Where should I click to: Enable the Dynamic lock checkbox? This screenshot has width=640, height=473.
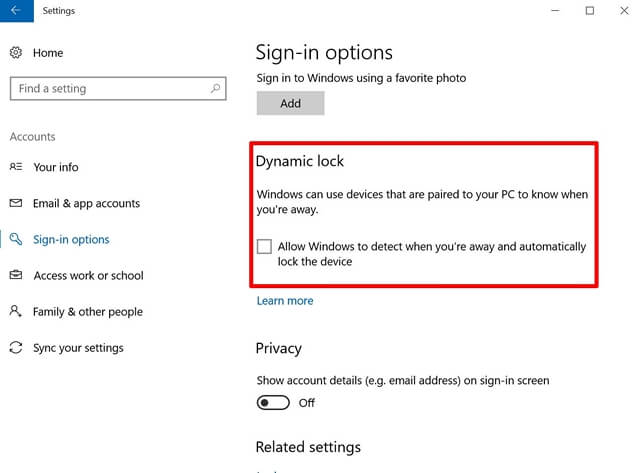pyautogui.click(x=264, y=246)
